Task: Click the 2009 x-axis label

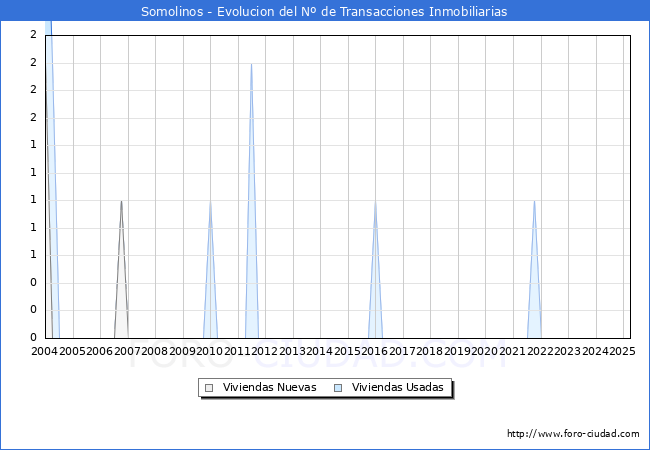Action: click(182, 351)
